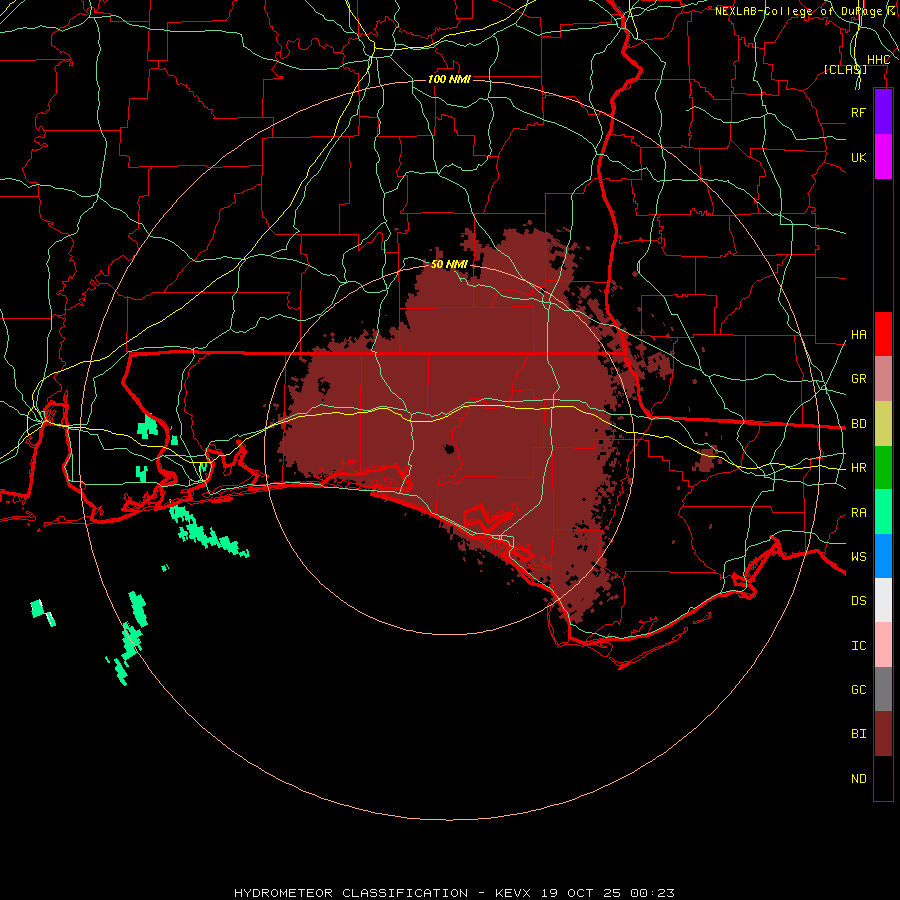900x900 pixels.
Task: Click the '[CLAS]' units label
Action: click(x=845, y=69)
